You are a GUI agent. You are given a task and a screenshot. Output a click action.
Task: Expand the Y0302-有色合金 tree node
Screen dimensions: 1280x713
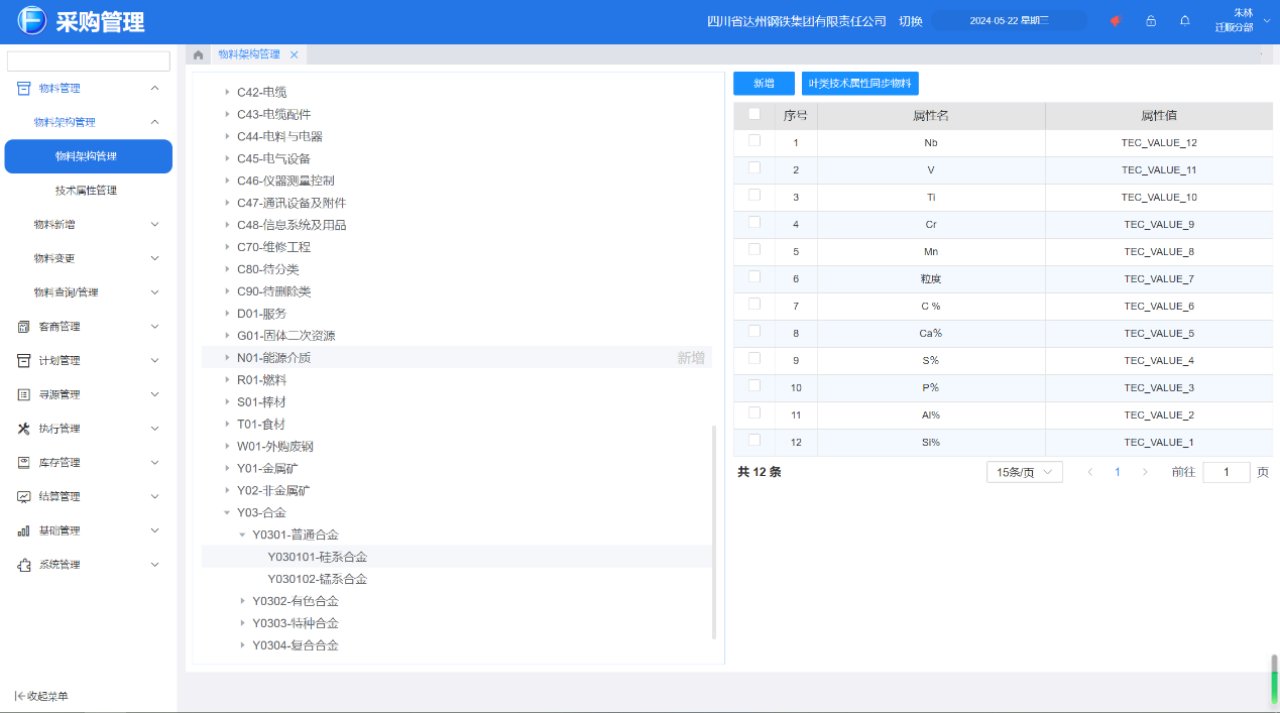(243, 601)
